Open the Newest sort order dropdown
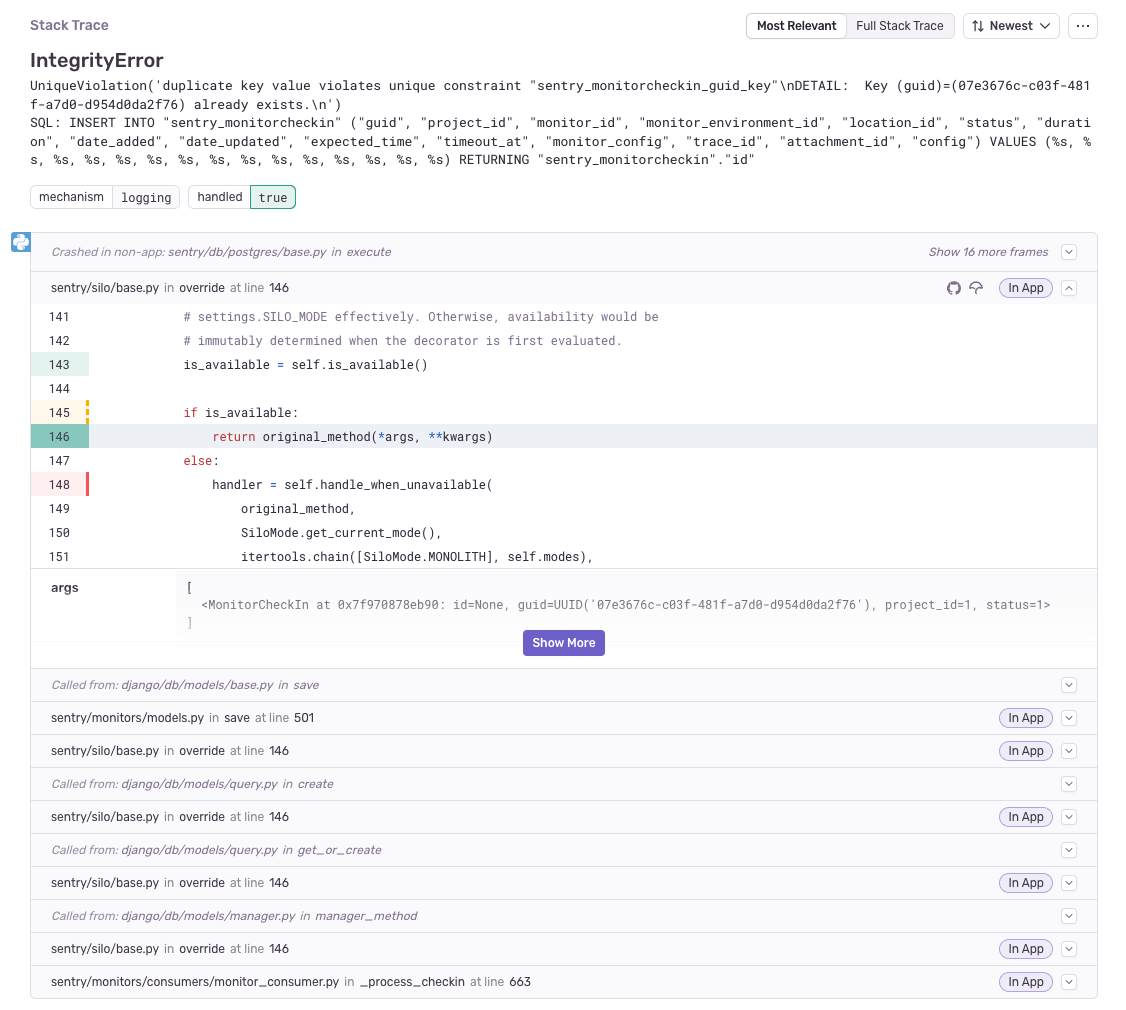The height and width of the screenshot is (1010, 1126). 1010,26
